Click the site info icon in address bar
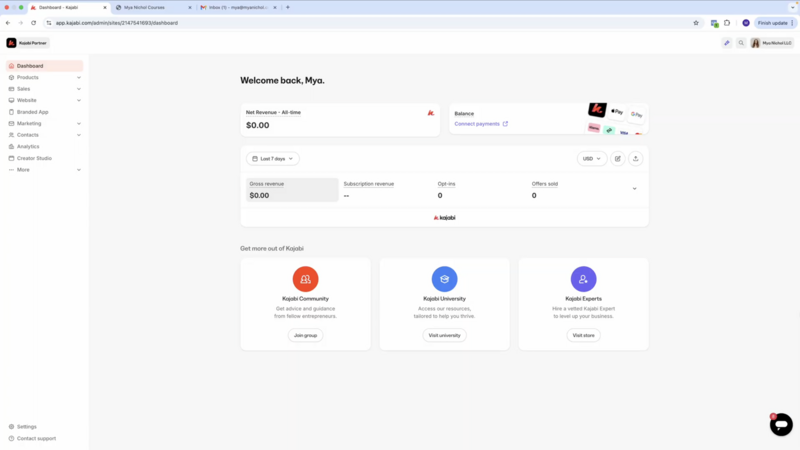 pyautogui.click(x=49, y=23)
